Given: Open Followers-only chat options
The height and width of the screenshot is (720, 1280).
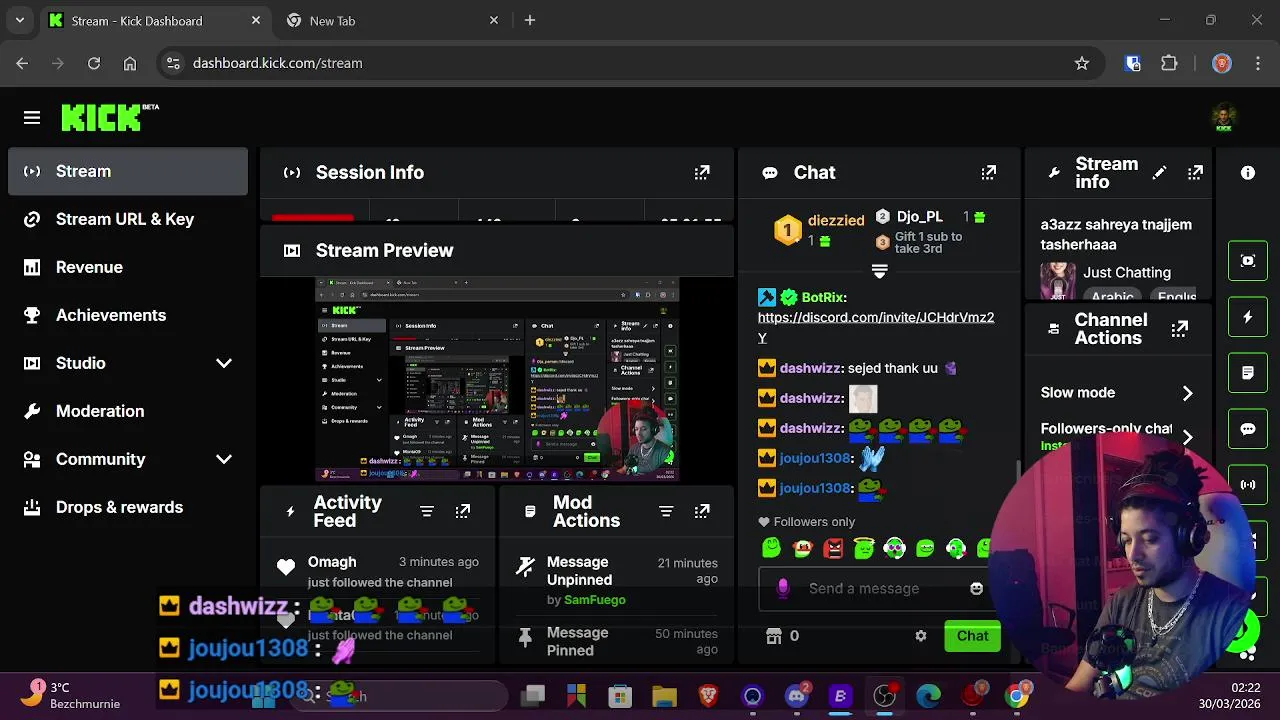Looking at the screenshot, I should (x=1117, y=435).
